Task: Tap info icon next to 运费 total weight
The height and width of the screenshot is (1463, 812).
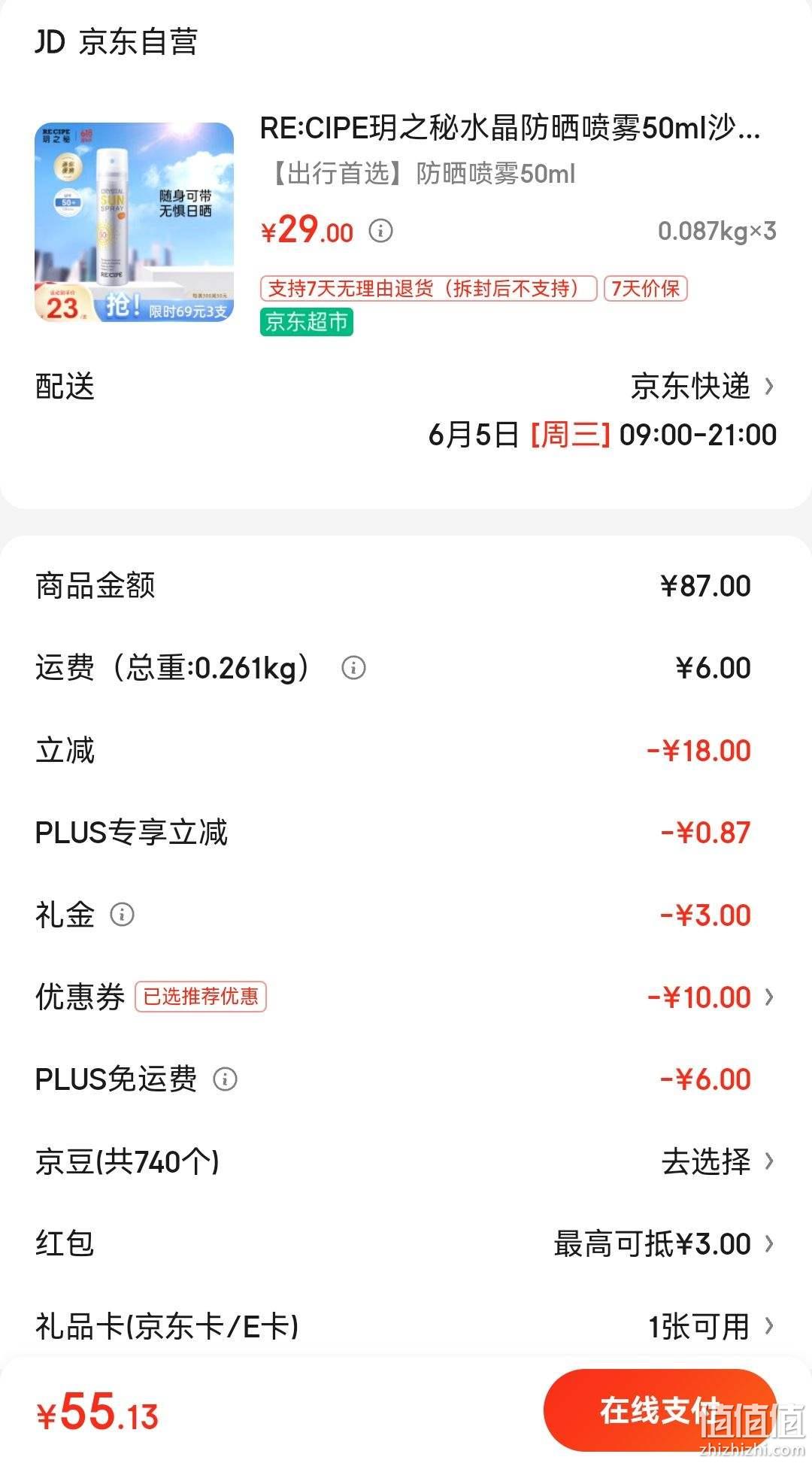Action: 353,667
